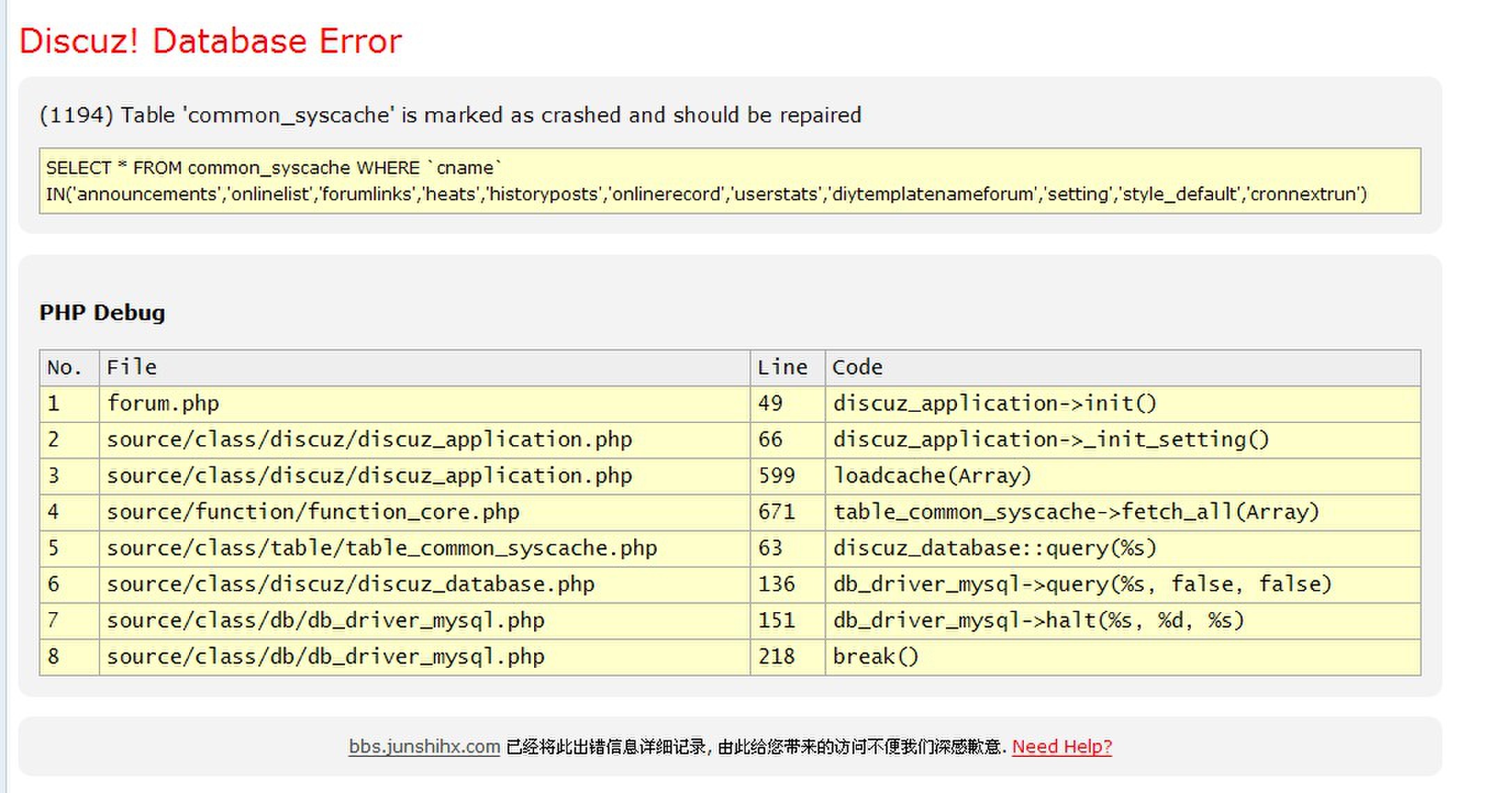
Task: Click db_driver_mysql->query(%s, false, false) cell
Action: coord(1123,585)
